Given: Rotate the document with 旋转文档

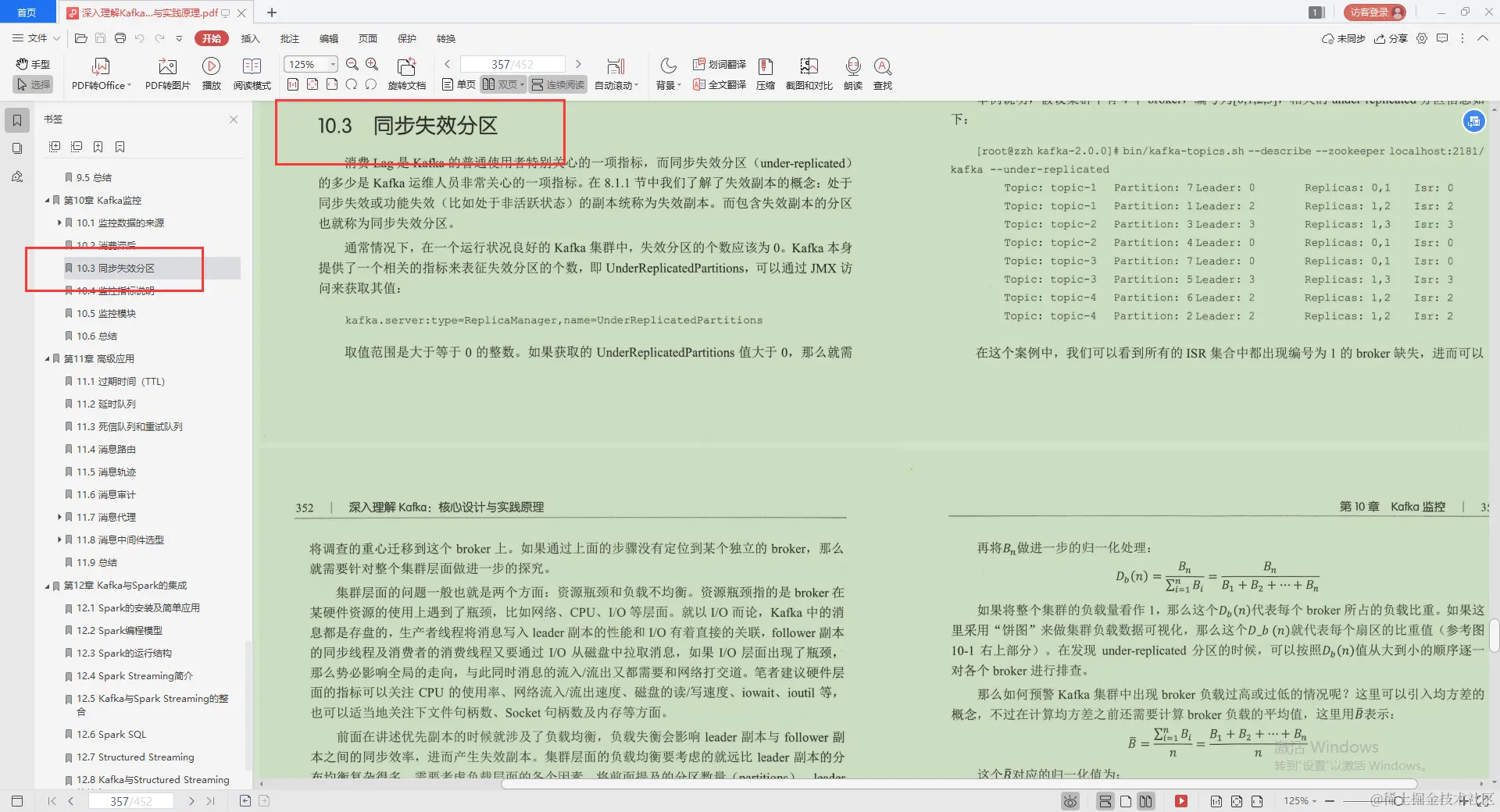Looking at the screenshot, I should tap(407, 73).
